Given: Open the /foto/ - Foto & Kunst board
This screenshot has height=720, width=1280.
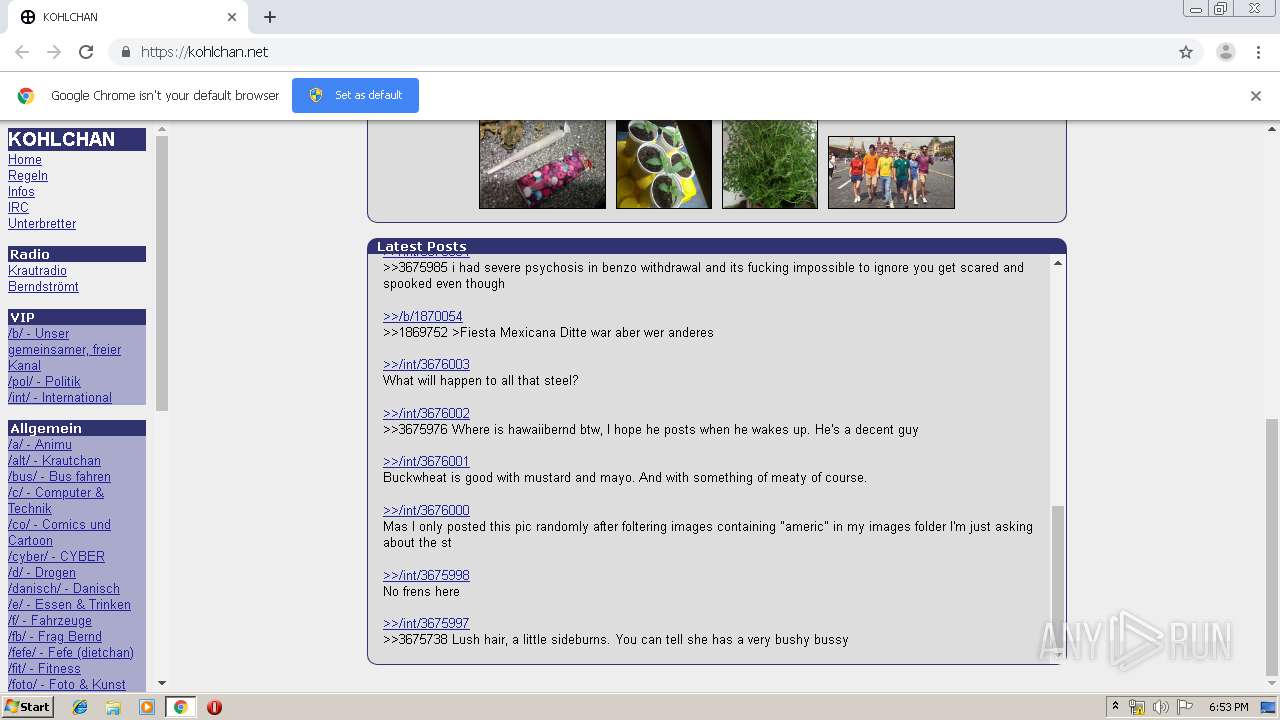Looking at the screenshot, I should [67, 685].
